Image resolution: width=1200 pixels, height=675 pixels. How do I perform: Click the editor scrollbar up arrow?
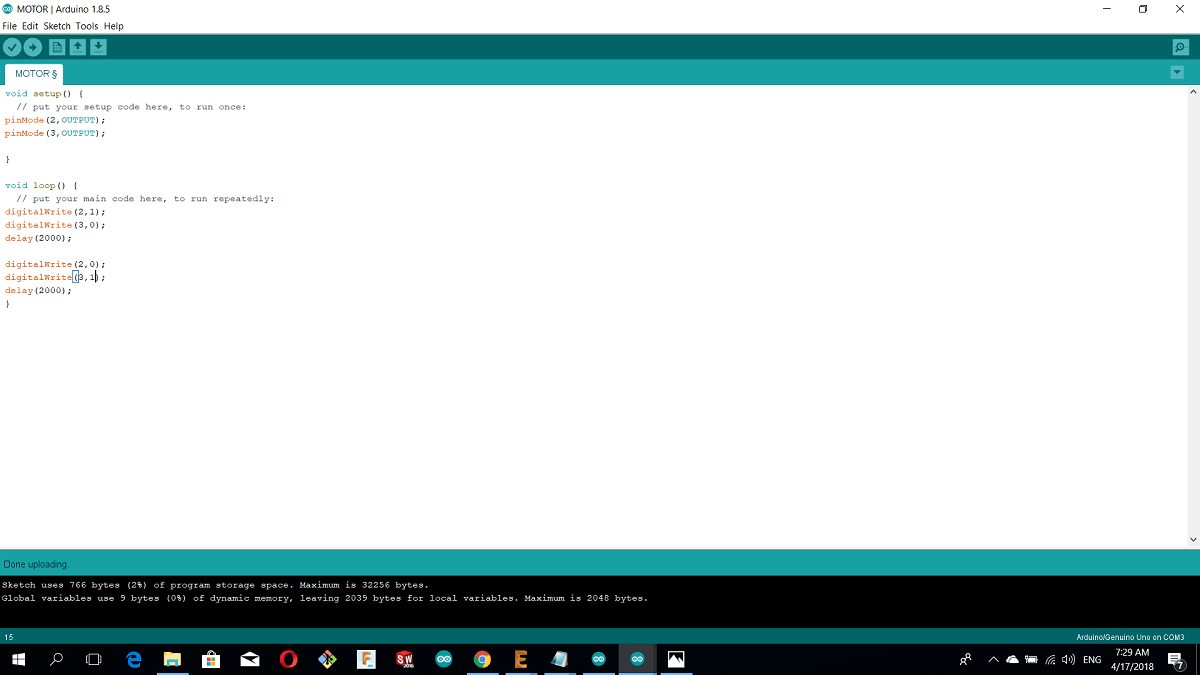1192,92
